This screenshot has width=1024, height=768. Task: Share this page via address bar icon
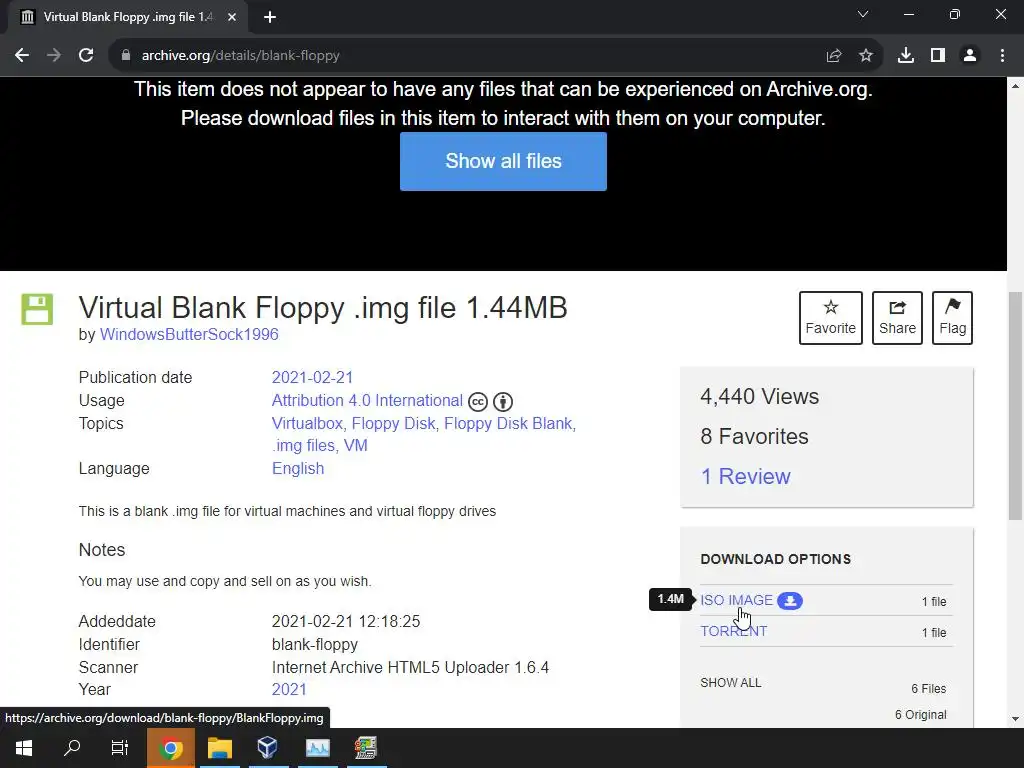[833, 56]
